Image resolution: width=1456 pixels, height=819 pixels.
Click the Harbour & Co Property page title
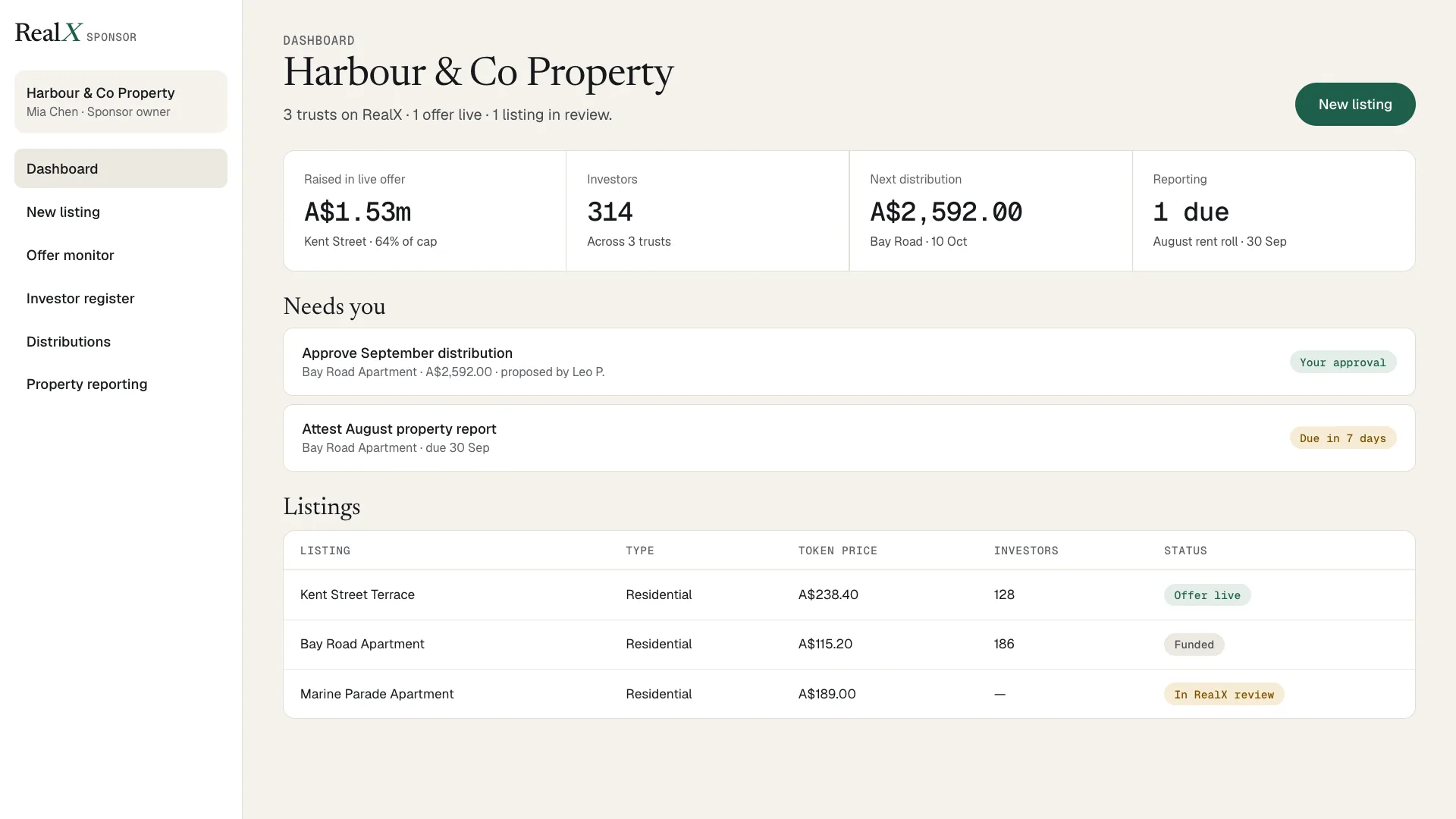tap(478, 73)
